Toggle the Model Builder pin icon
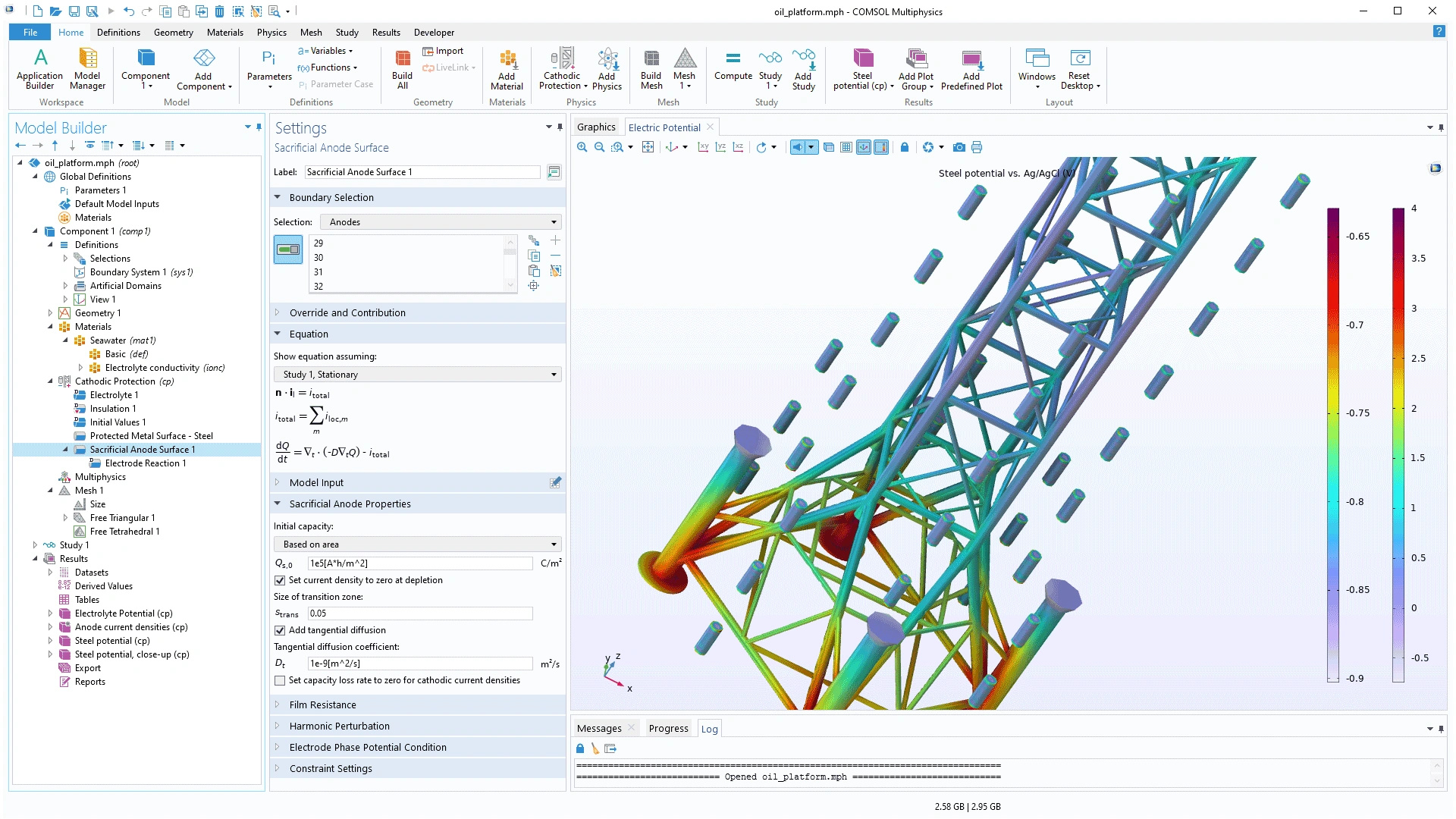Image resolution: width=1456 pixels, height=819 pixels. tap(259, 127)
